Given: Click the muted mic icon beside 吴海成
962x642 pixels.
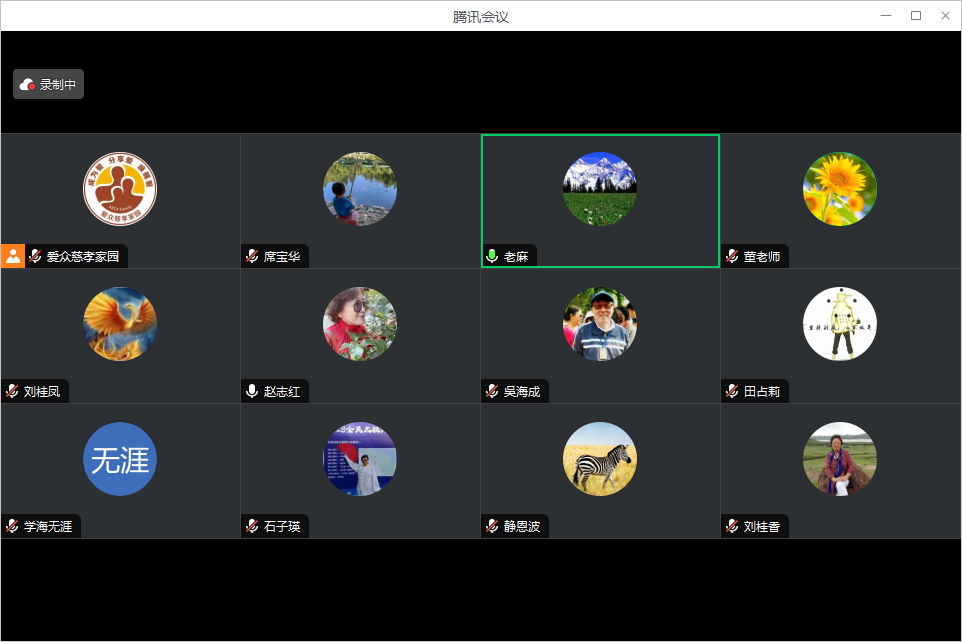Looking at the screenshot, I should (x=492, y=391).
